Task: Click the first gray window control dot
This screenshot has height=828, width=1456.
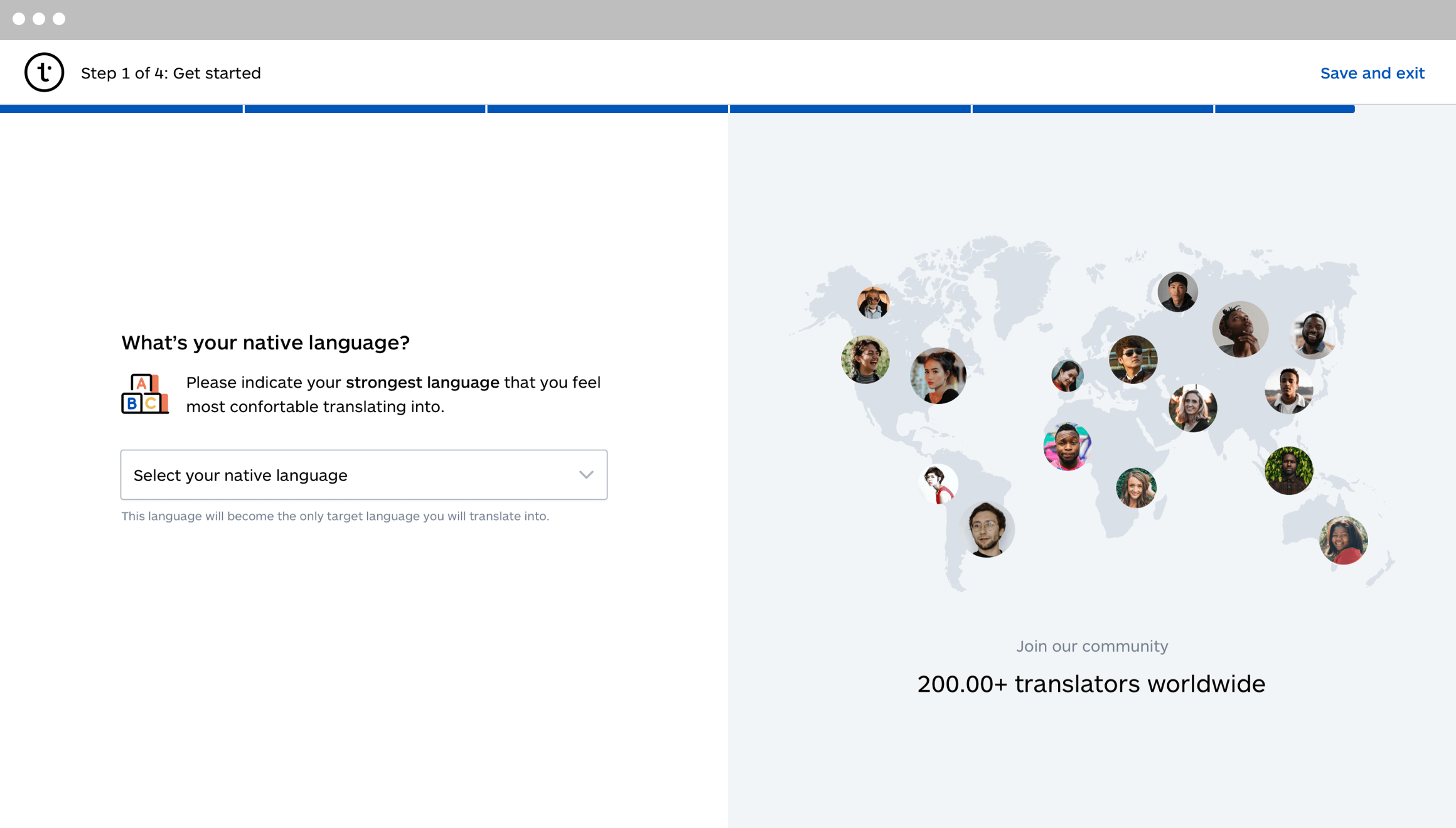Action: pos(19,19)
